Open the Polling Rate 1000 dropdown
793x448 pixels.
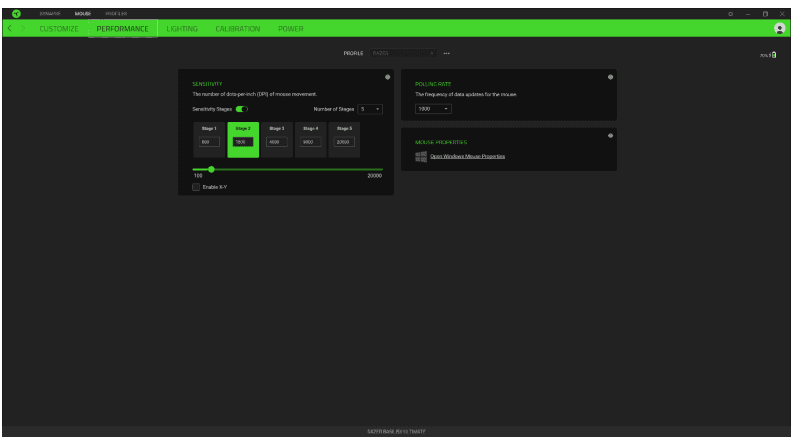click(433, 109)
